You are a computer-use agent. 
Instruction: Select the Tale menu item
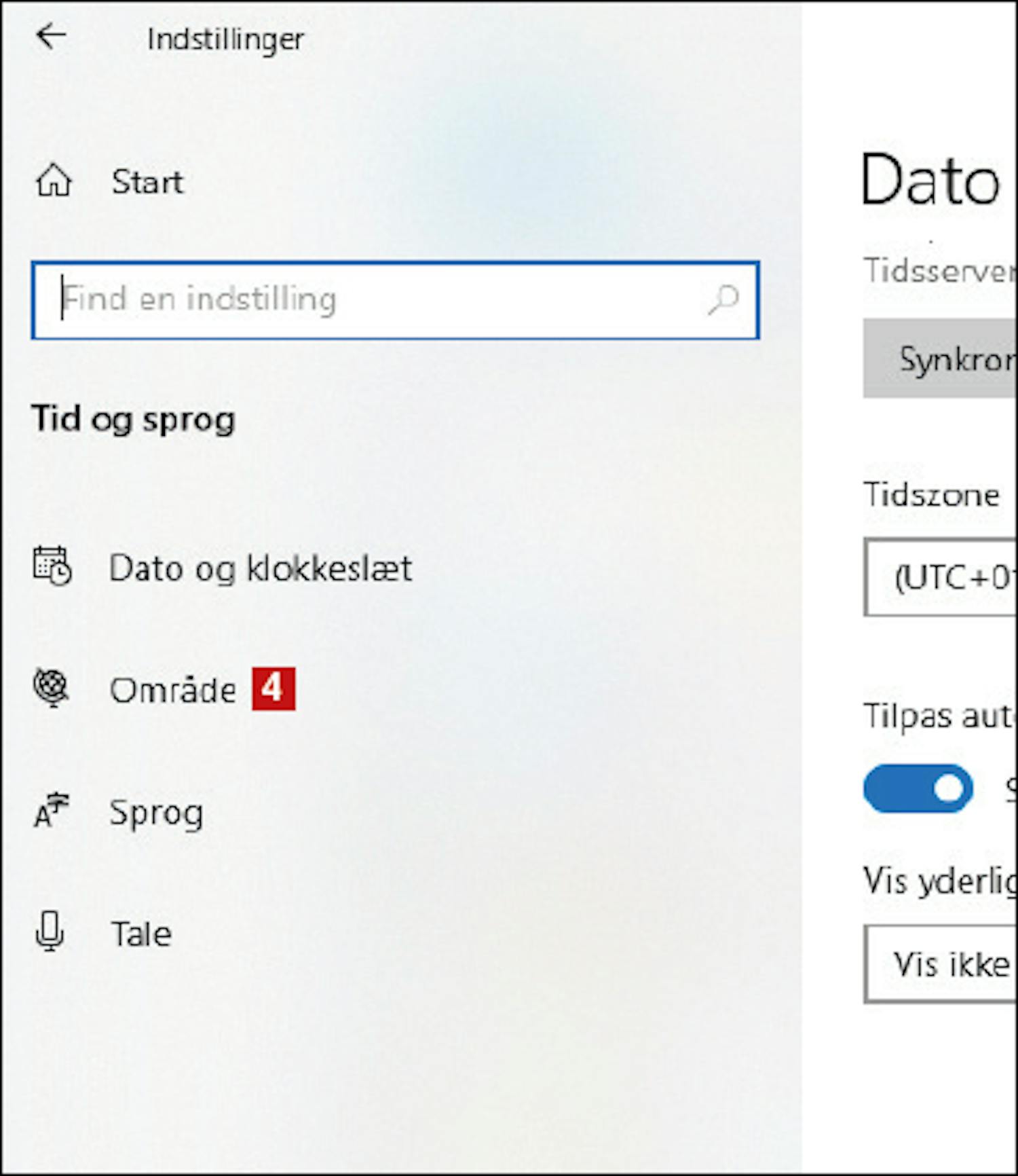141,934
